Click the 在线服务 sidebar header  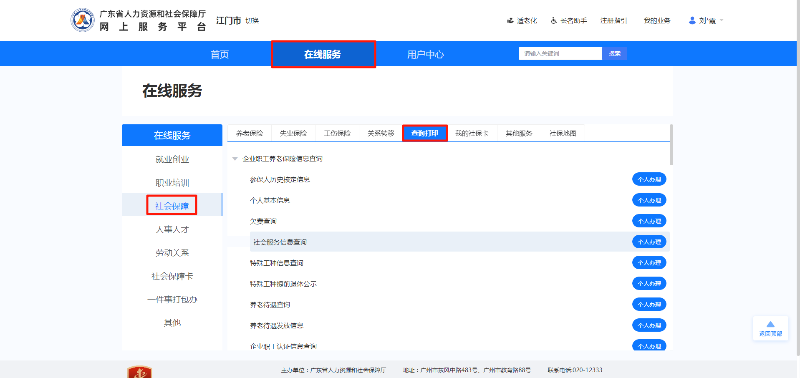pos(172,135)
